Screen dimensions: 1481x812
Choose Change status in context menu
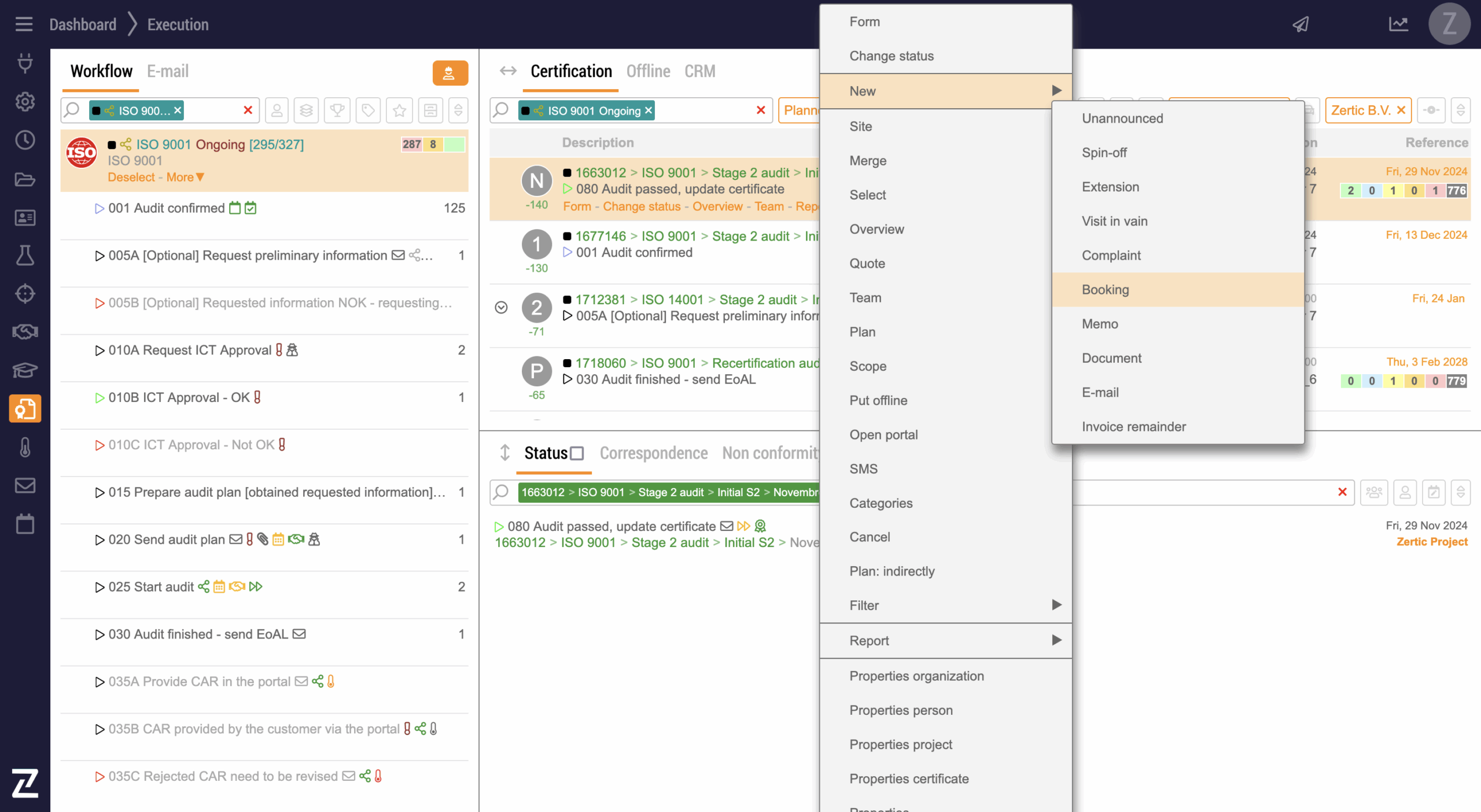tap(891, 56)
